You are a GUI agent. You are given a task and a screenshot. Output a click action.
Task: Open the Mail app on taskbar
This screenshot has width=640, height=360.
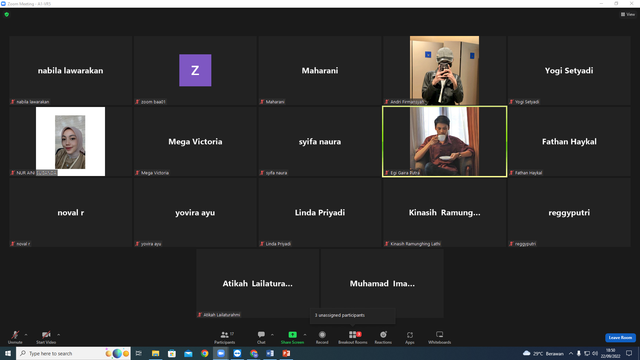click(x=188, y=353)
